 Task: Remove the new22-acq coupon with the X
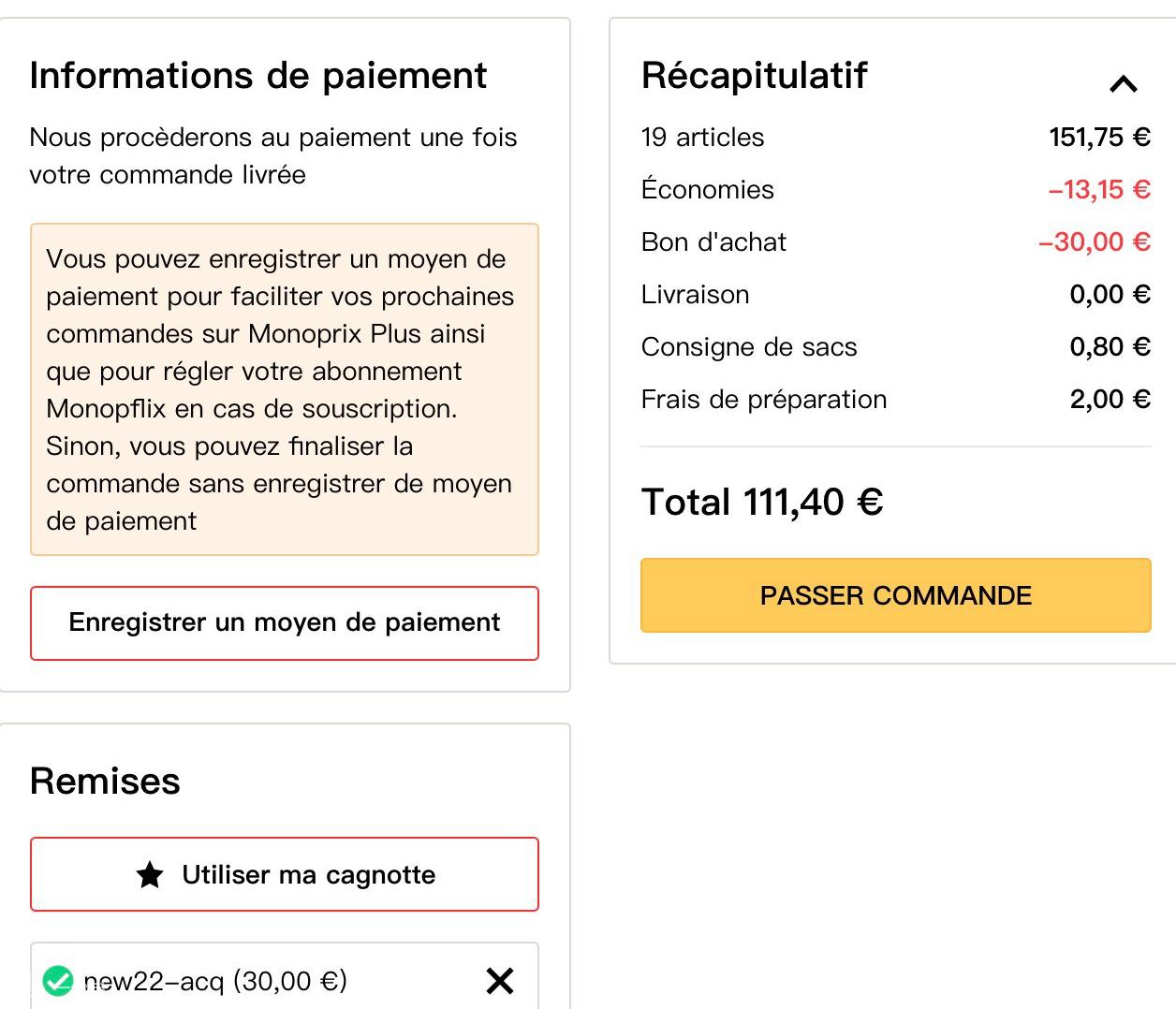[x=500, y=981]
